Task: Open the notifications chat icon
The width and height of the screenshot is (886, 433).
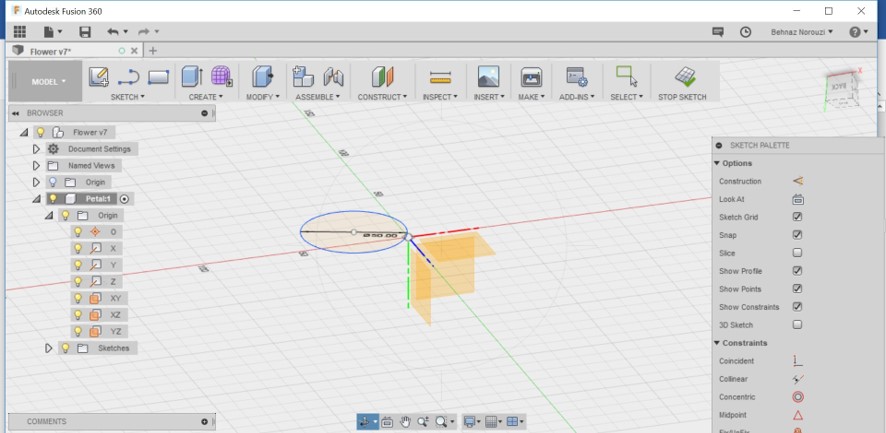Action: [x=718, y=32]
